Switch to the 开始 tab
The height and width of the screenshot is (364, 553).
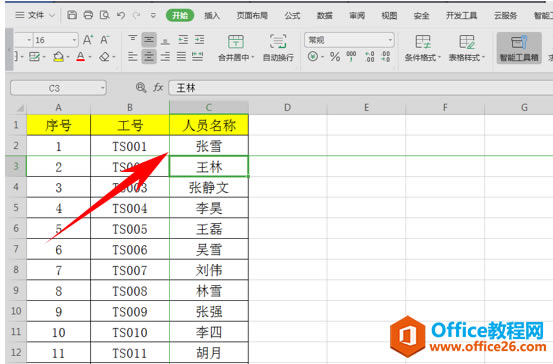point(180,15)
